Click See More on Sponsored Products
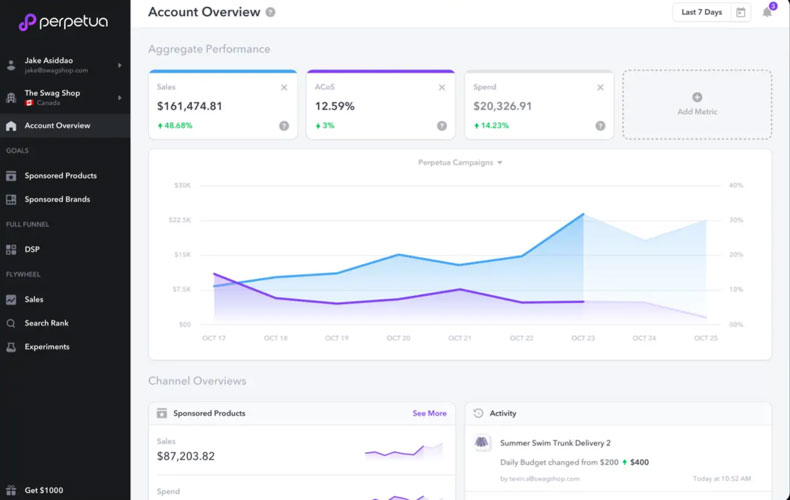 pyautogui.click(x=429, y=413)
